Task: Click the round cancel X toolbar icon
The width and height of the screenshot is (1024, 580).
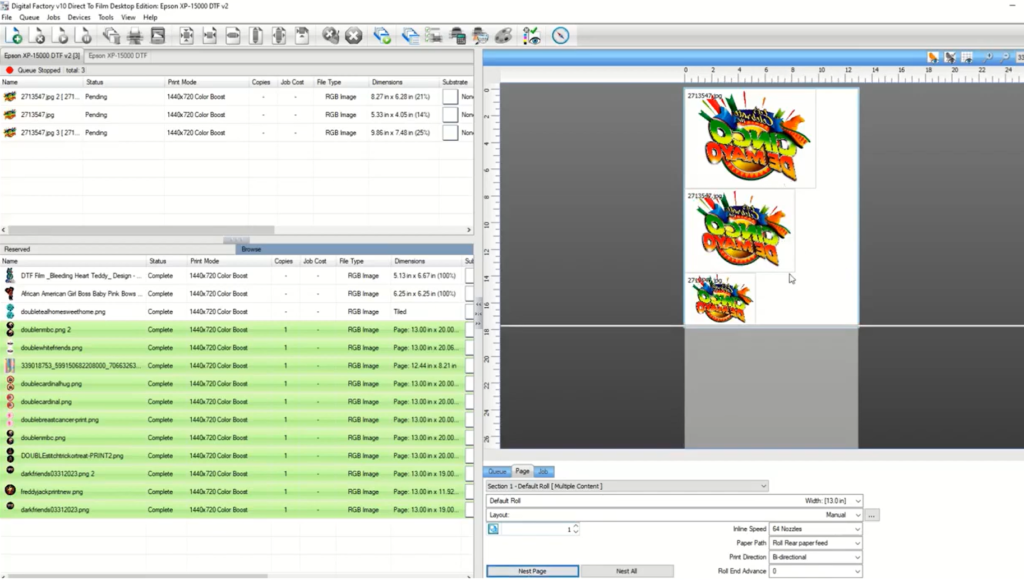Action: click(x=354, y=36)
